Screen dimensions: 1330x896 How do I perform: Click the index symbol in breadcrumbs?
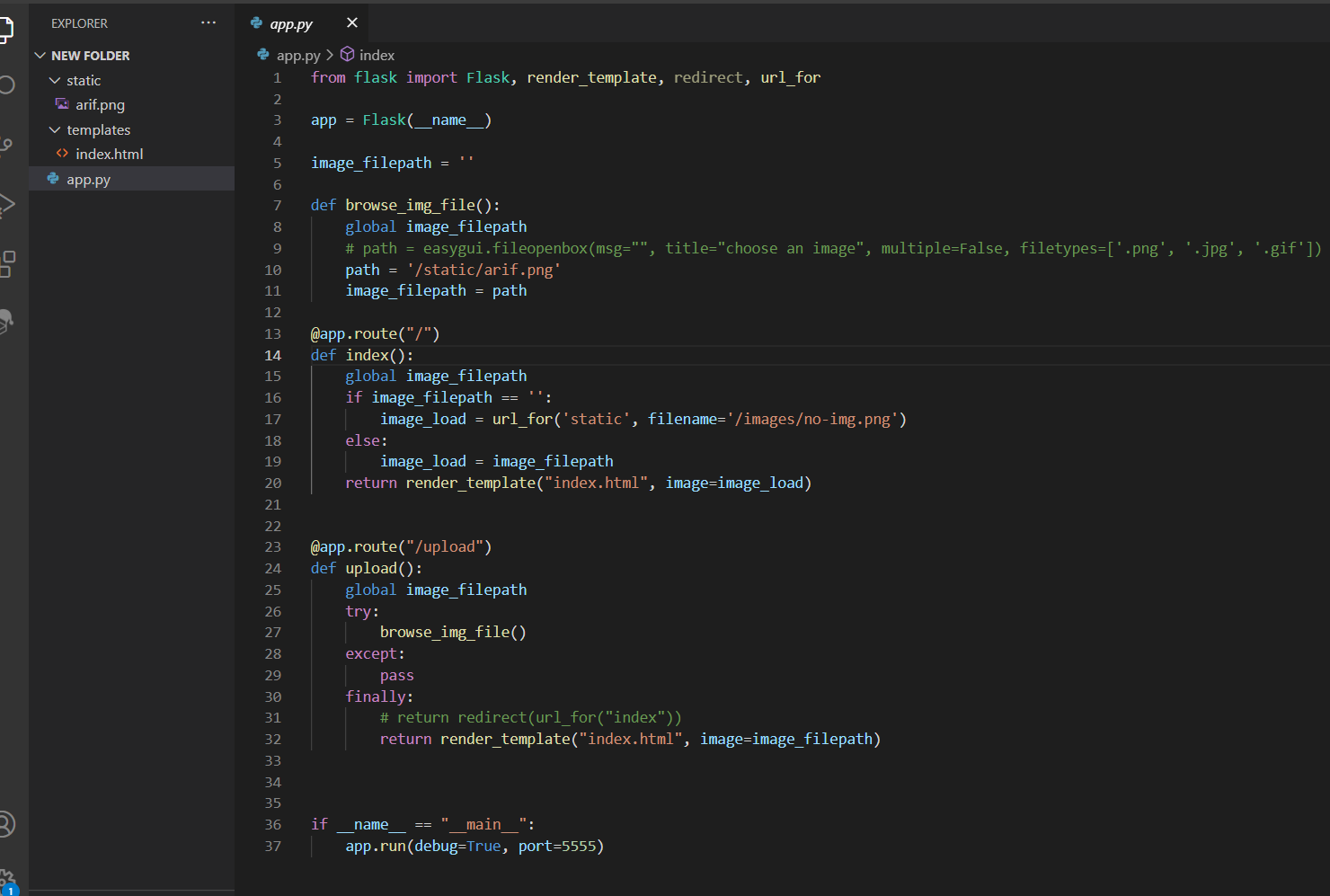click(x=377, y=56)
